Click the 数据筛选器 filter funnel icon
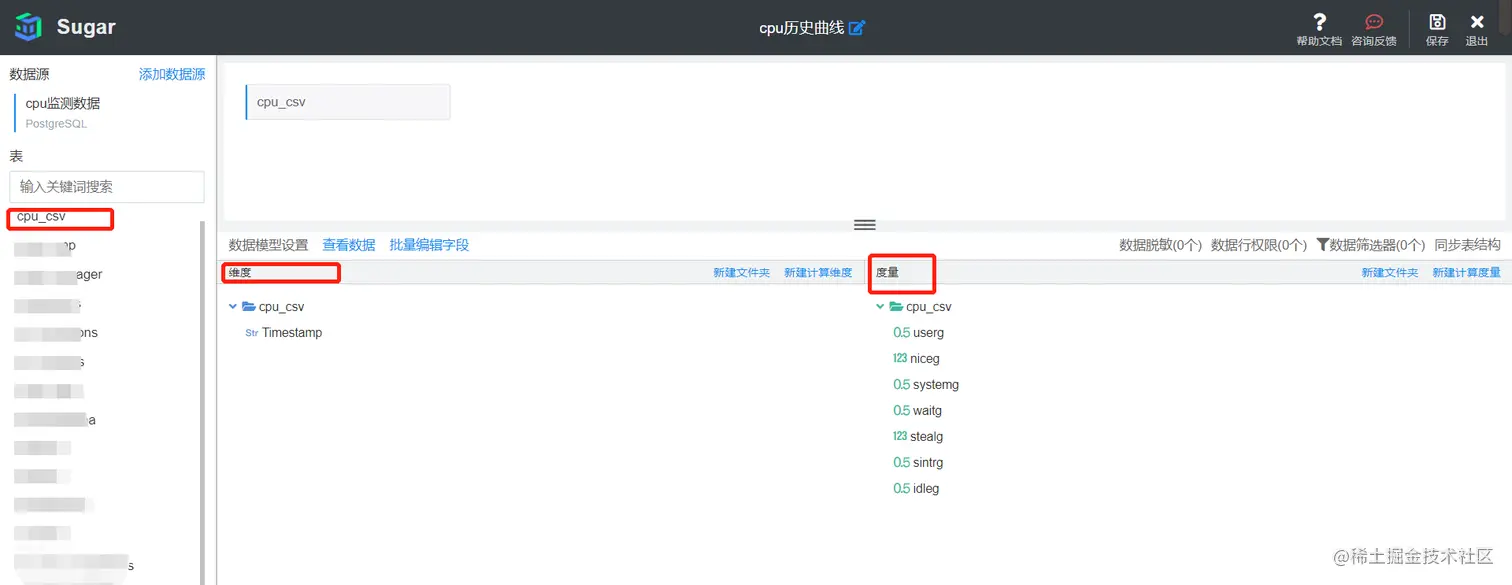1512x585 pixels. pos(1322,245)
